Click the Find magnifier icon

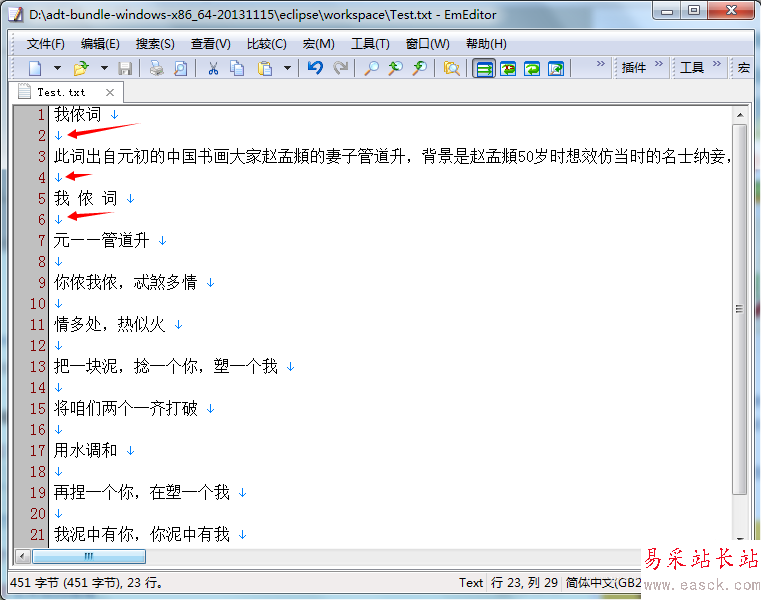click(371, 68)
